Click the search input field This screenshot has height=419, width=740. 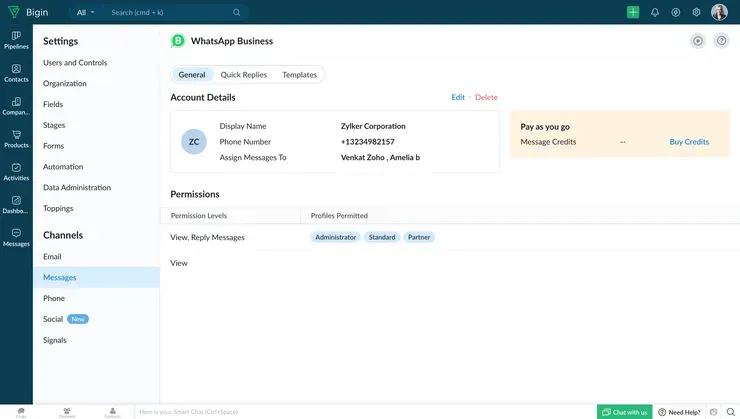[170, 12]
